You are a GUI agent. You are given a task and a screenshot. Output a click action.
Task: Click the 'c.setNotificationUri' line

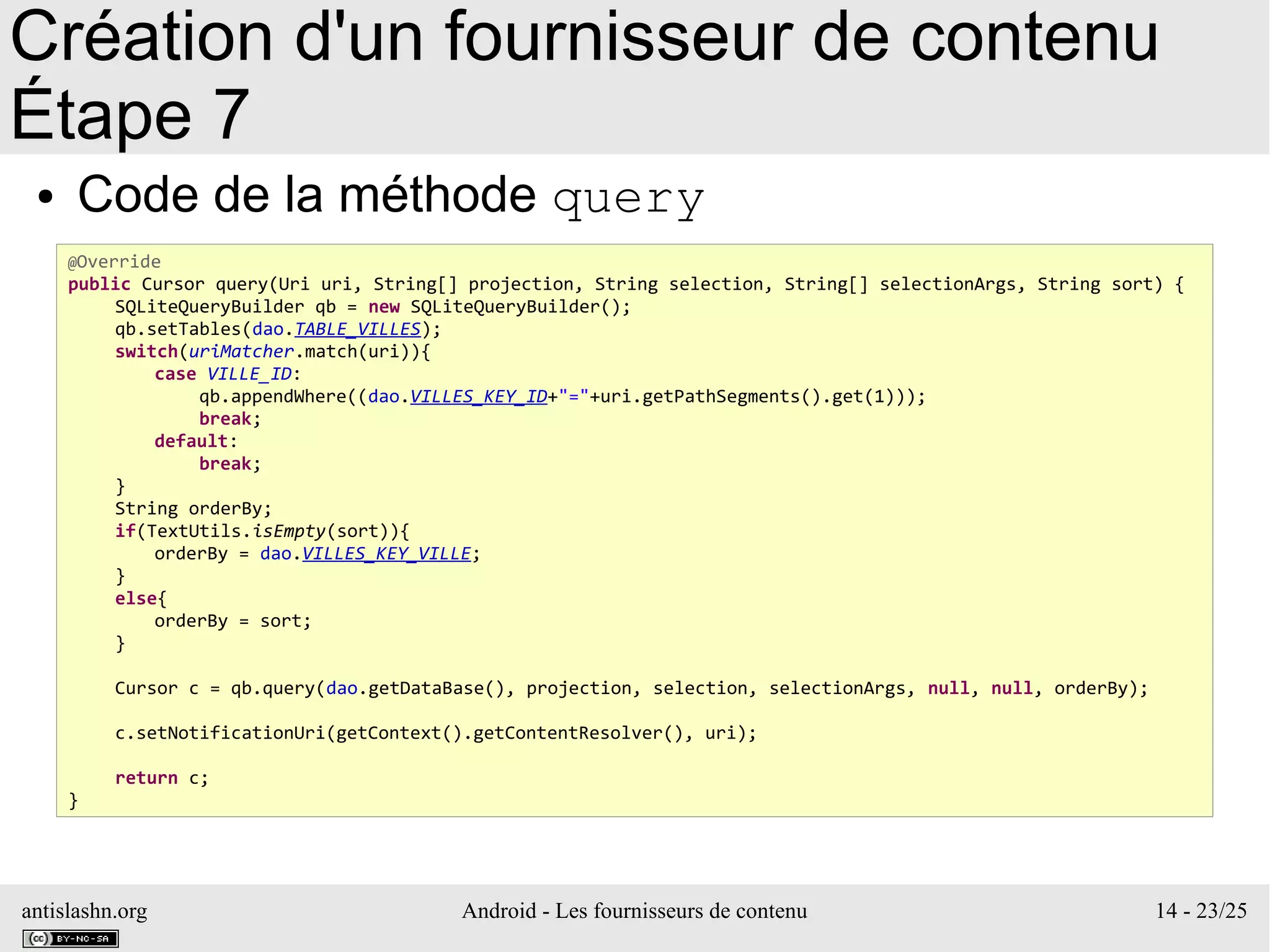point(436,733)
